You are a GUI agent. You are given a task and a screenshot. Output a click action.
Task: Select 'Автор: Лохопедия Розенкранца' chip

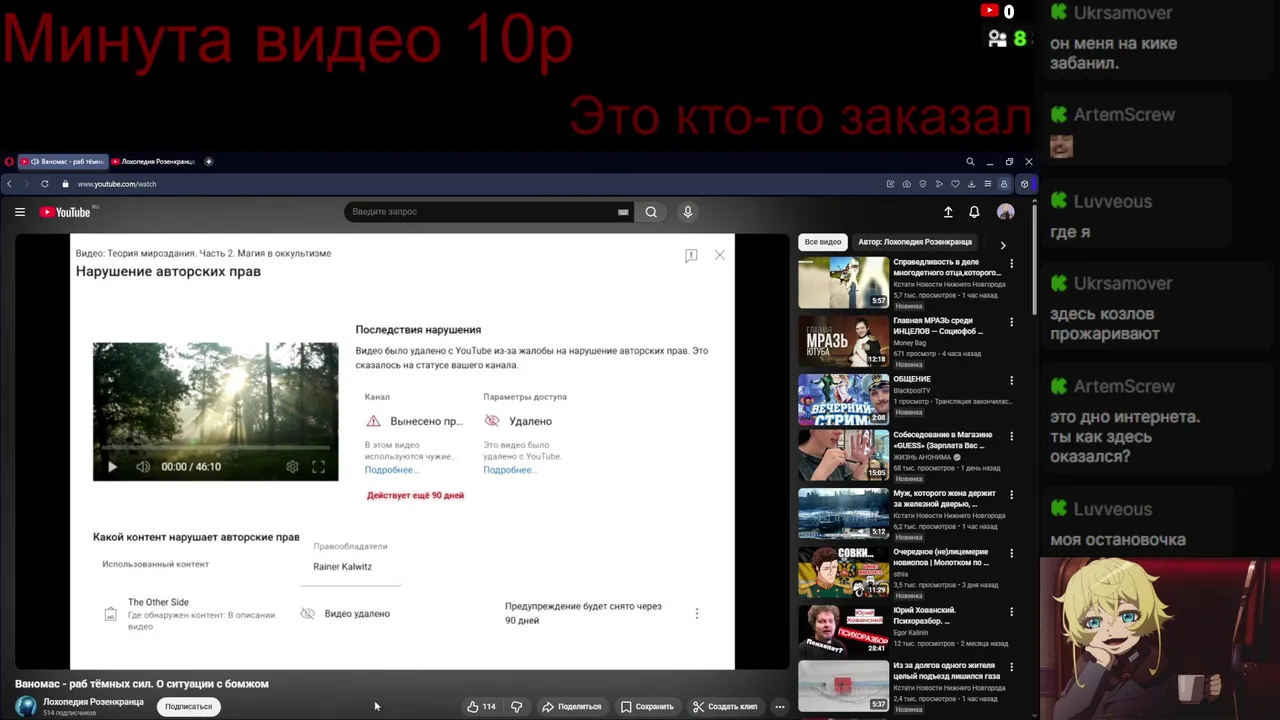click(x=915, y=242)
